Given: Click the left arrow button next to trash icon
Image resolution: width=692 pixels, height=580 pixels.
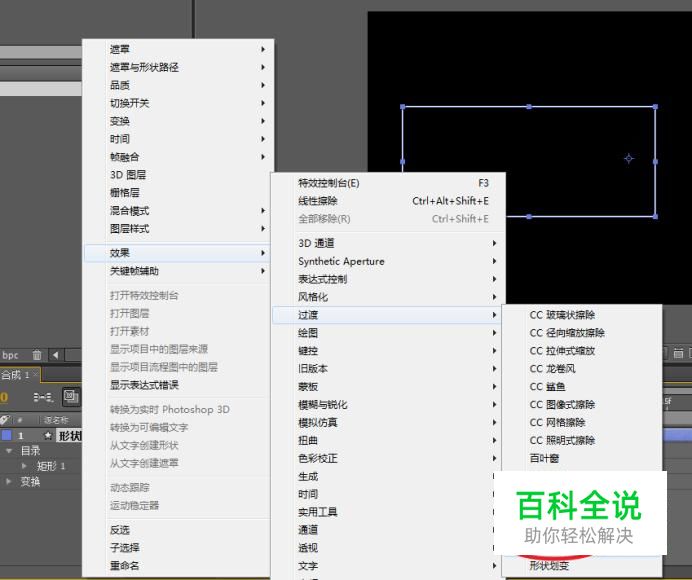Looking at the screenshot, I should [x=56, y=354].
